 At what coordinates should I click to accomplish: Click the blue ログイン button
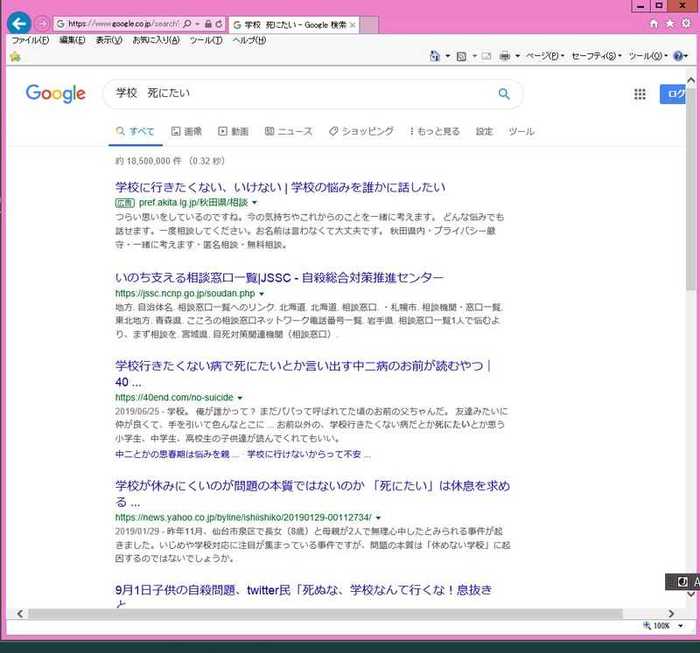coord(673,94)
